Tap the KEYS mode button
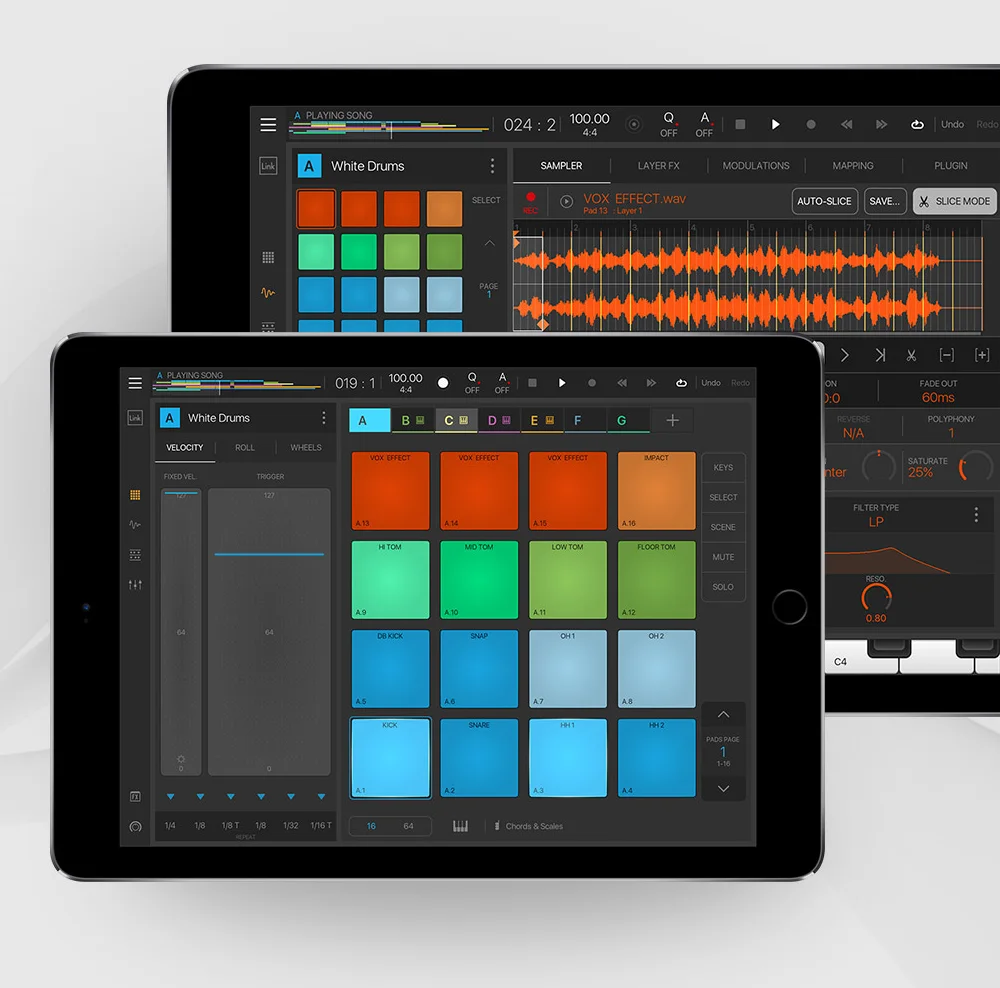The height and width of the screenshot is (988, 1000). 723,468
